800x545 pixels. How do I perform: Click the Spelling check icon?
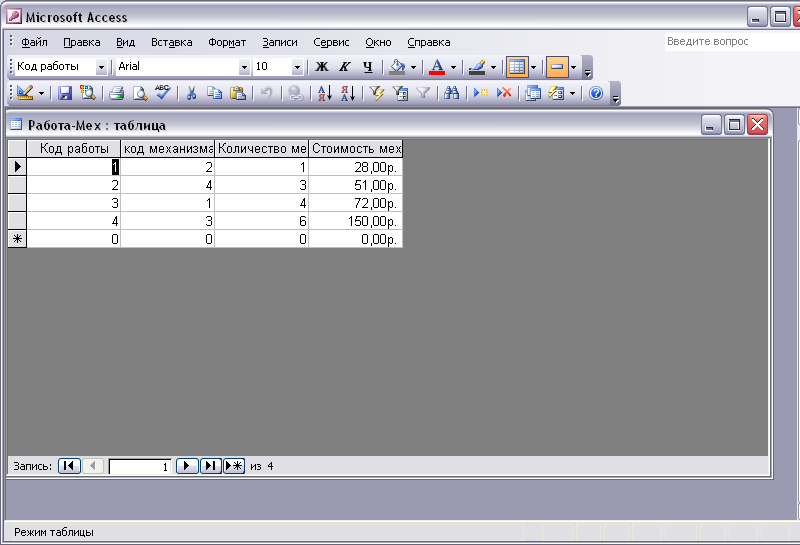[163, 93]
